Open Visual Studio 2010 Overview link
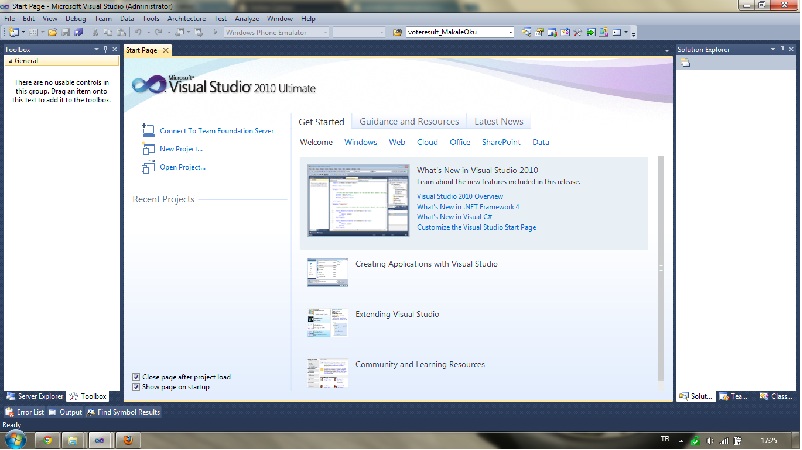Screen dimensions: 802x450 [x=460, y=196]
